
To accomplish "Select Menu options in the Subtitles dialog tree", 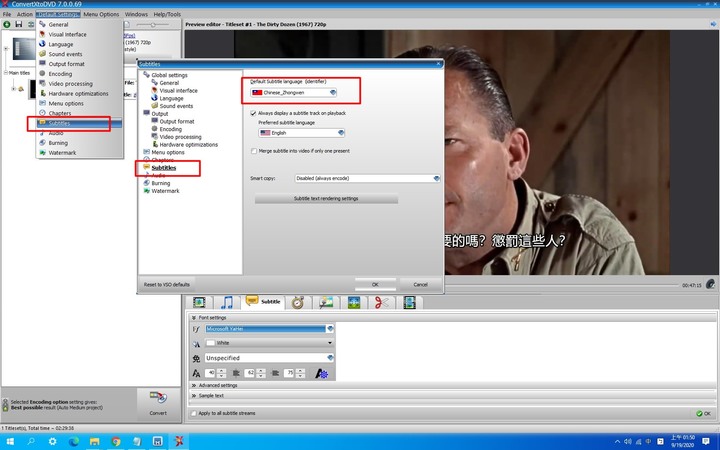I will pyautogui.click(x=168, y=152).
